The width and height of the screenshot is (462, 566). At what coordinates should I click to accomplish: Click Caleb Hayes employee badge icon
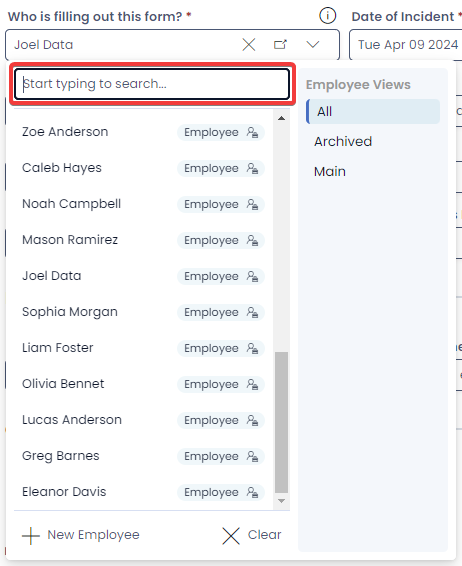point(252,168)
